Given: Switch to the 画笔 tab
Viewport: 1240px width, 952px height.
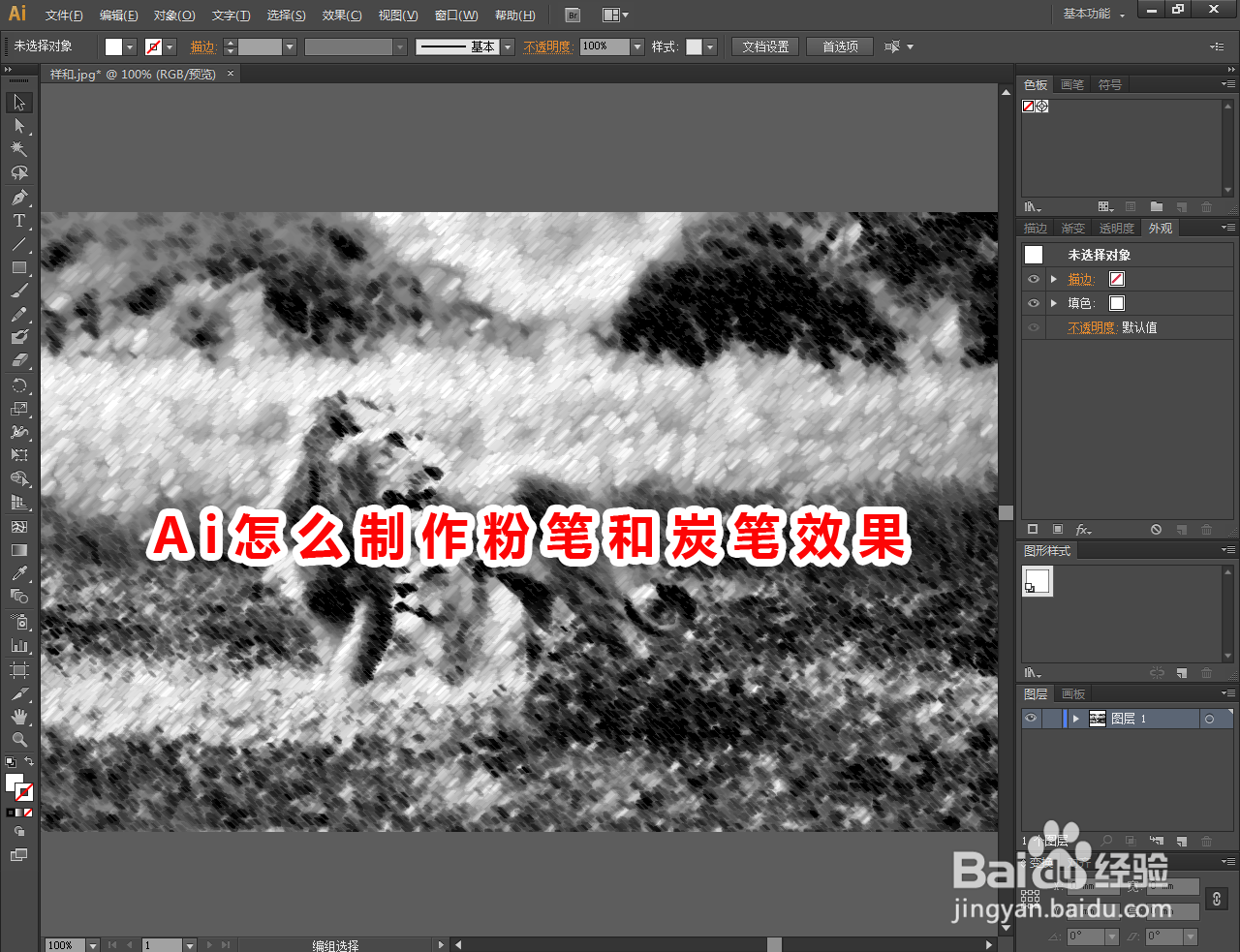Looking at the screenshot, I should click(1072, 84).
